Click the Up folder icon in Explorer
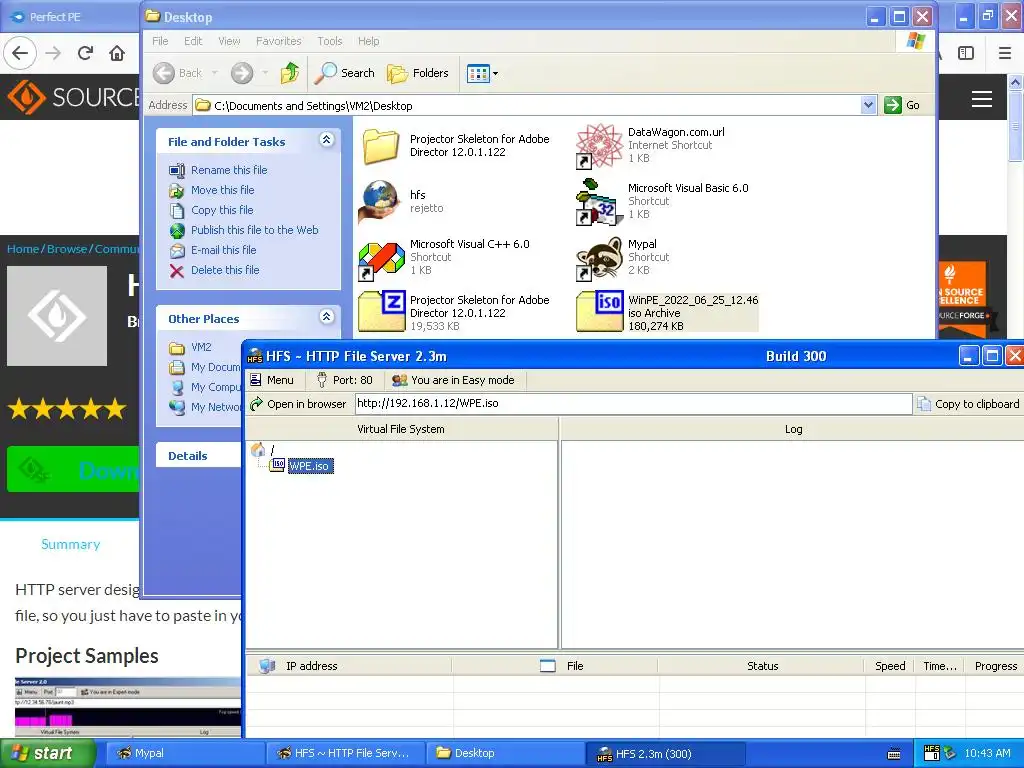The image size is (1024, 768). pyautogui.click(x=290, y=73)
